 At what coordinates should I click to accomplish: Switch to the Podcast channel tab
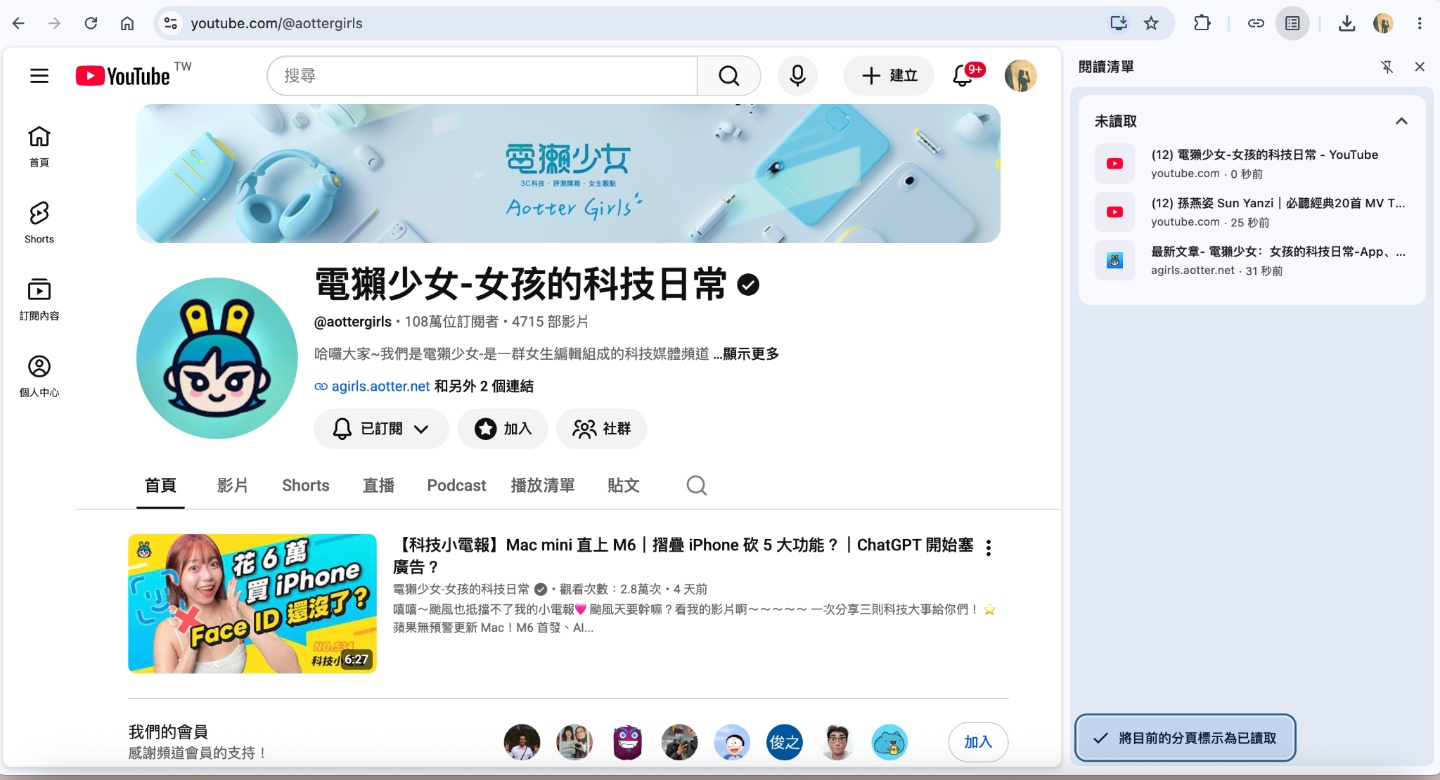pyautogui.click(x=456, y=485)
